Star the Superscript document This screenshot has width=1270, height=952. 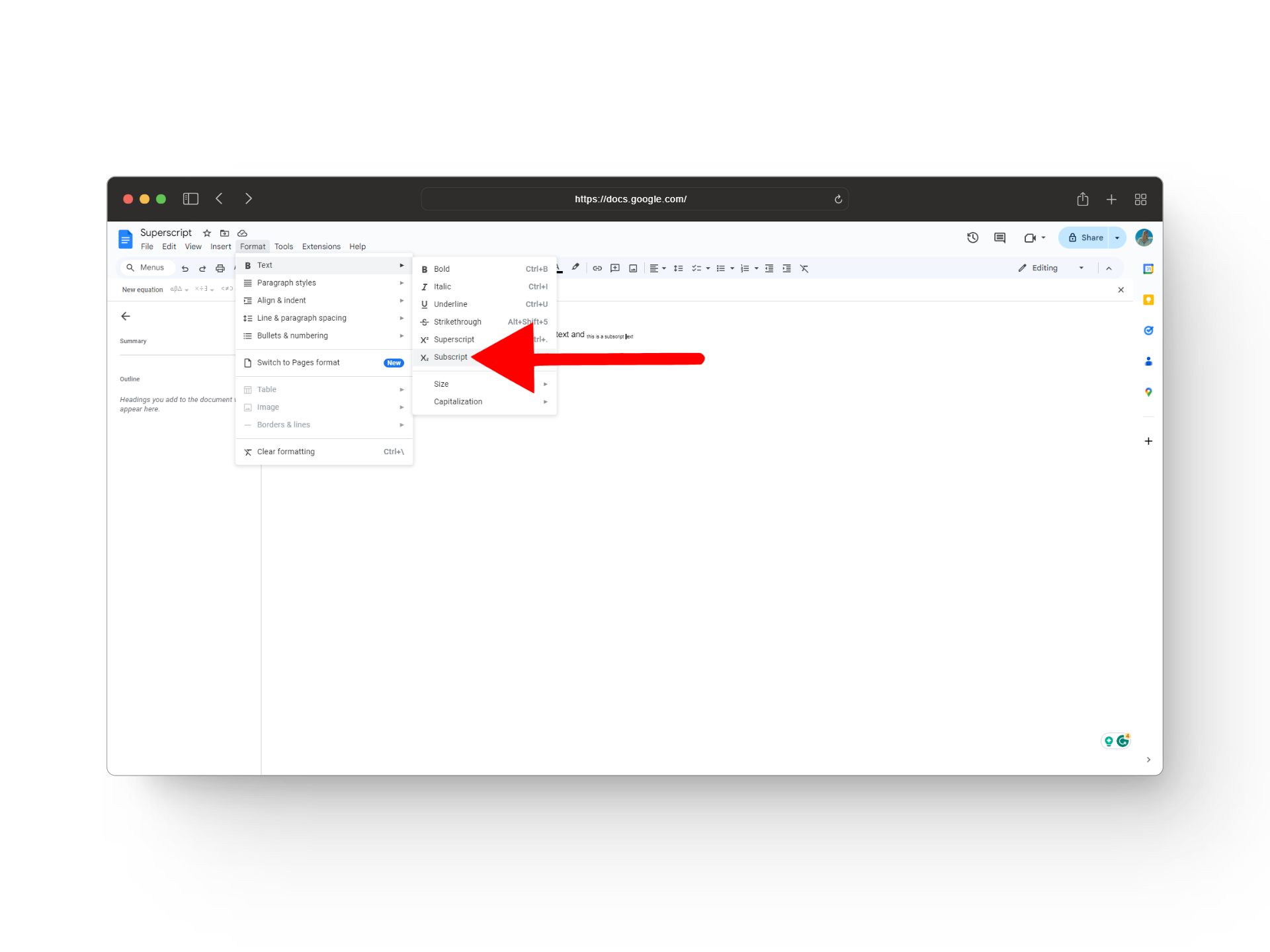pos(207,233)
